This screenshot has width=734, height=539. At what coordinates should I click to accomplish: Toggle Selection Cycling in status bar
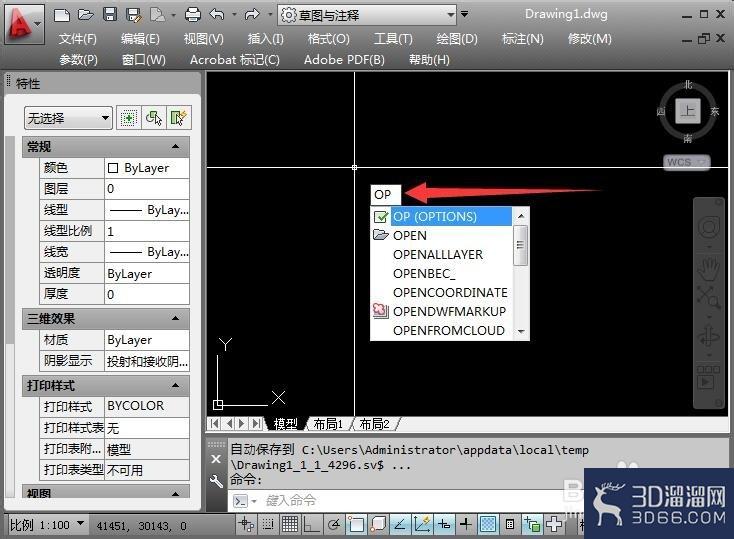coord(532,524)
